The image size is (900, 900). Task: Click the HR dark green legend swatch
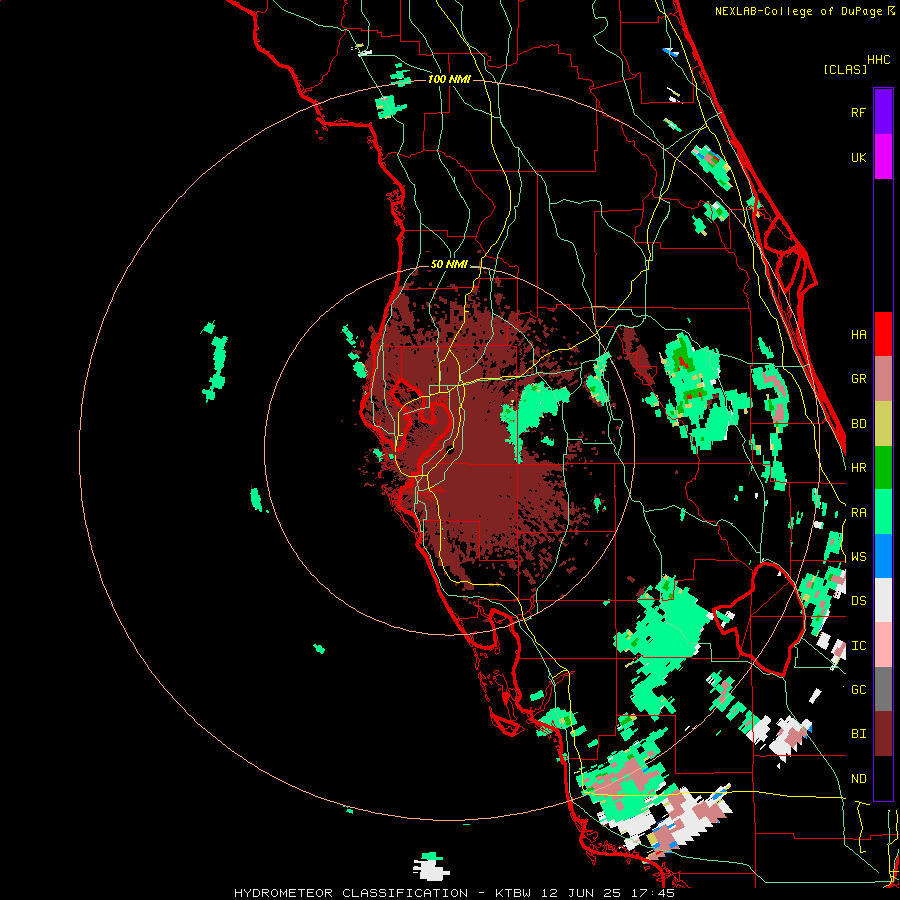pyautogui.click(x=883, y=467)
